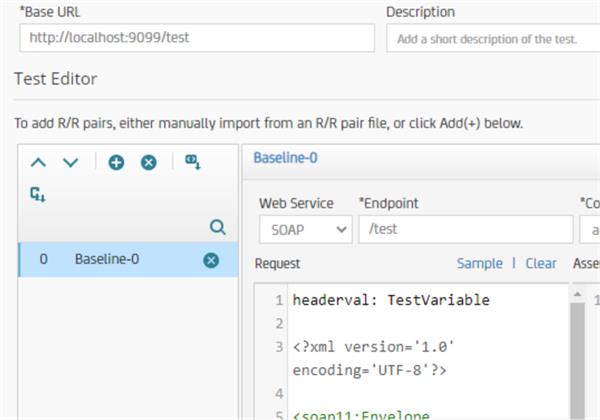The width and height of the screenshot is (600, 420).
Task: Click the Base URL input field
Action: (197, 38)
